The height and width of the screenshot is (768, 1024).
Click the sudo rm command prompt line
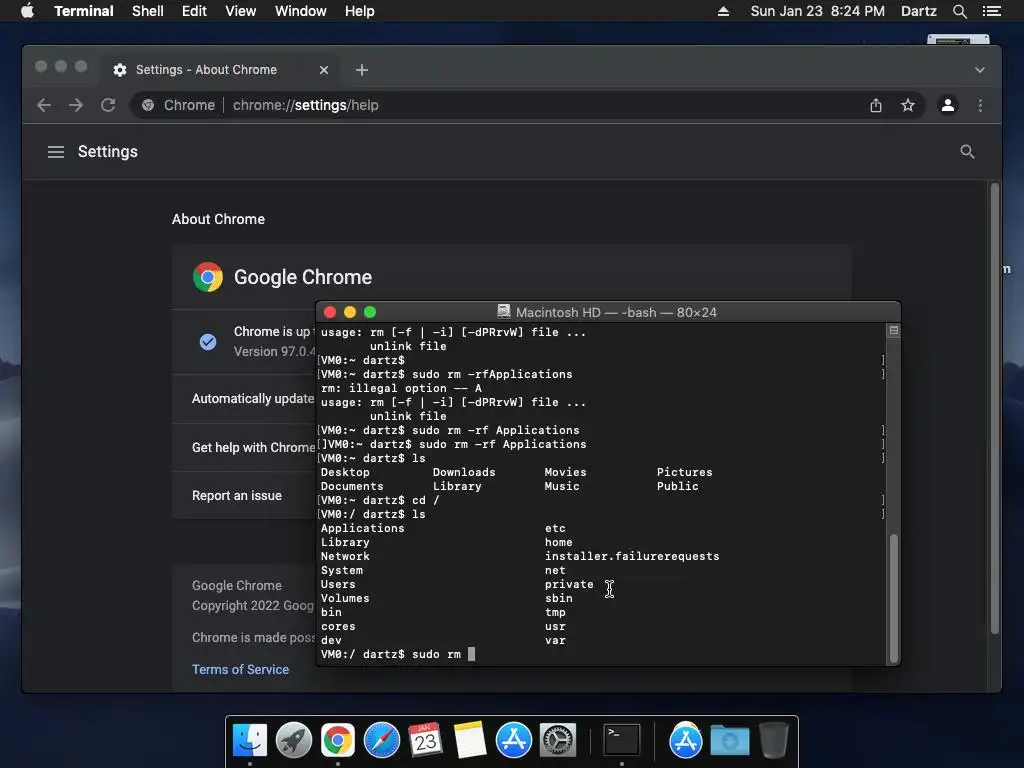[x=398, y=654]
